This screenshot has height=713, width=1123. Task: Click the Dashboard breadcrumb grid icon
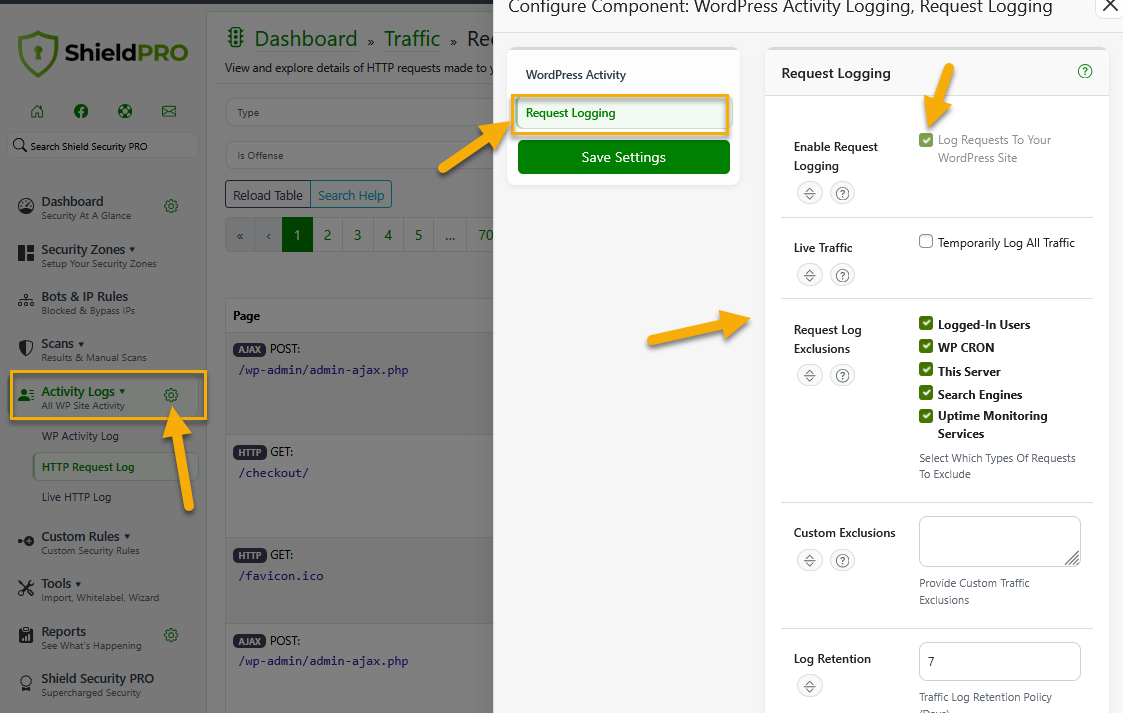click(x=236, y=37)
